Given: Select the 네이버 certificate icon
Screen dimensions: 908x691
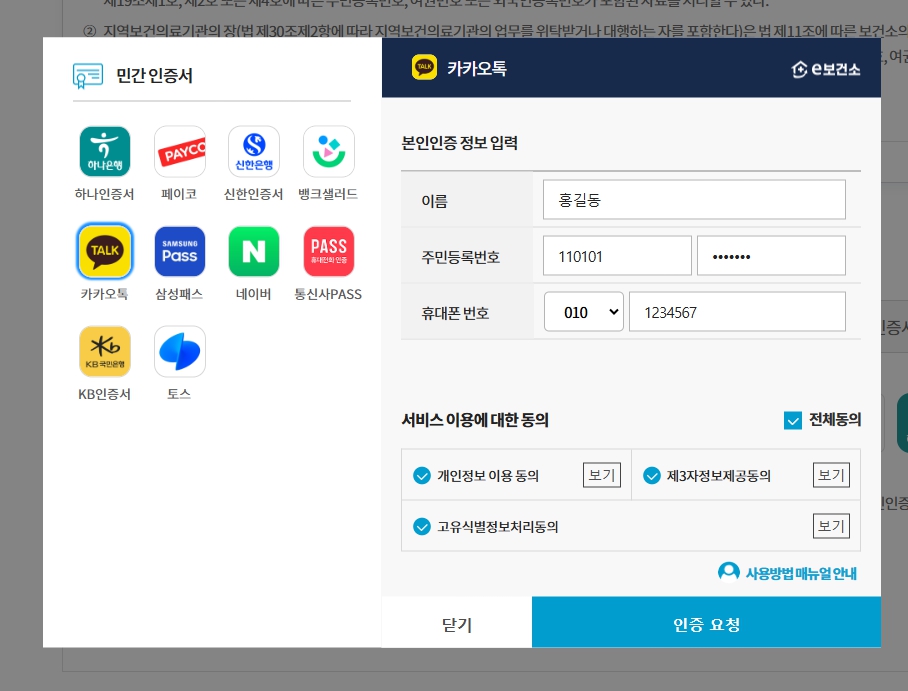Looking at the screenshot, I should [x=254, y=251].
